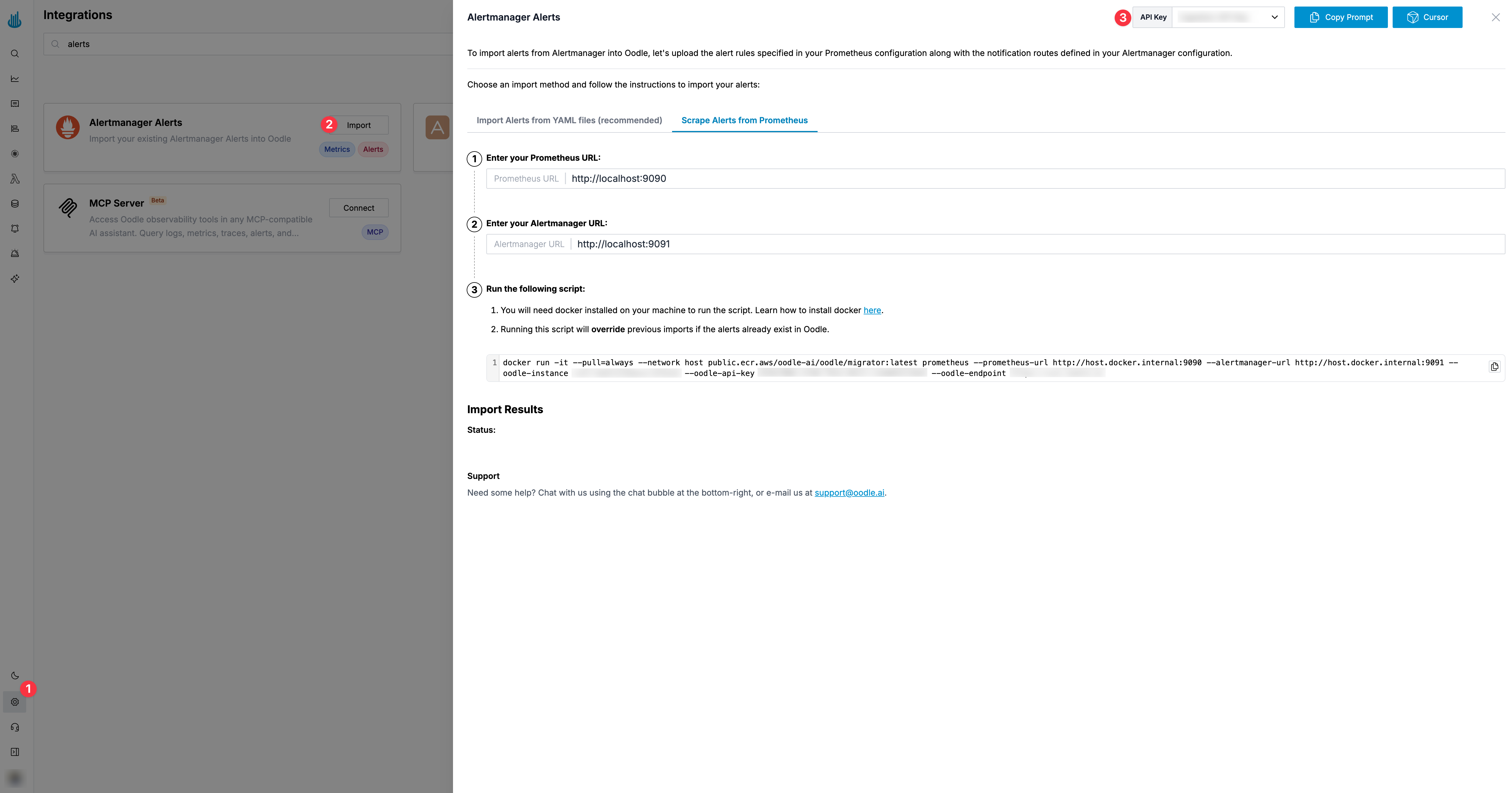Switch to Import Alerts from YAML files tab
This screenshot has width=1512, height=793.
[x=569, y=120]
